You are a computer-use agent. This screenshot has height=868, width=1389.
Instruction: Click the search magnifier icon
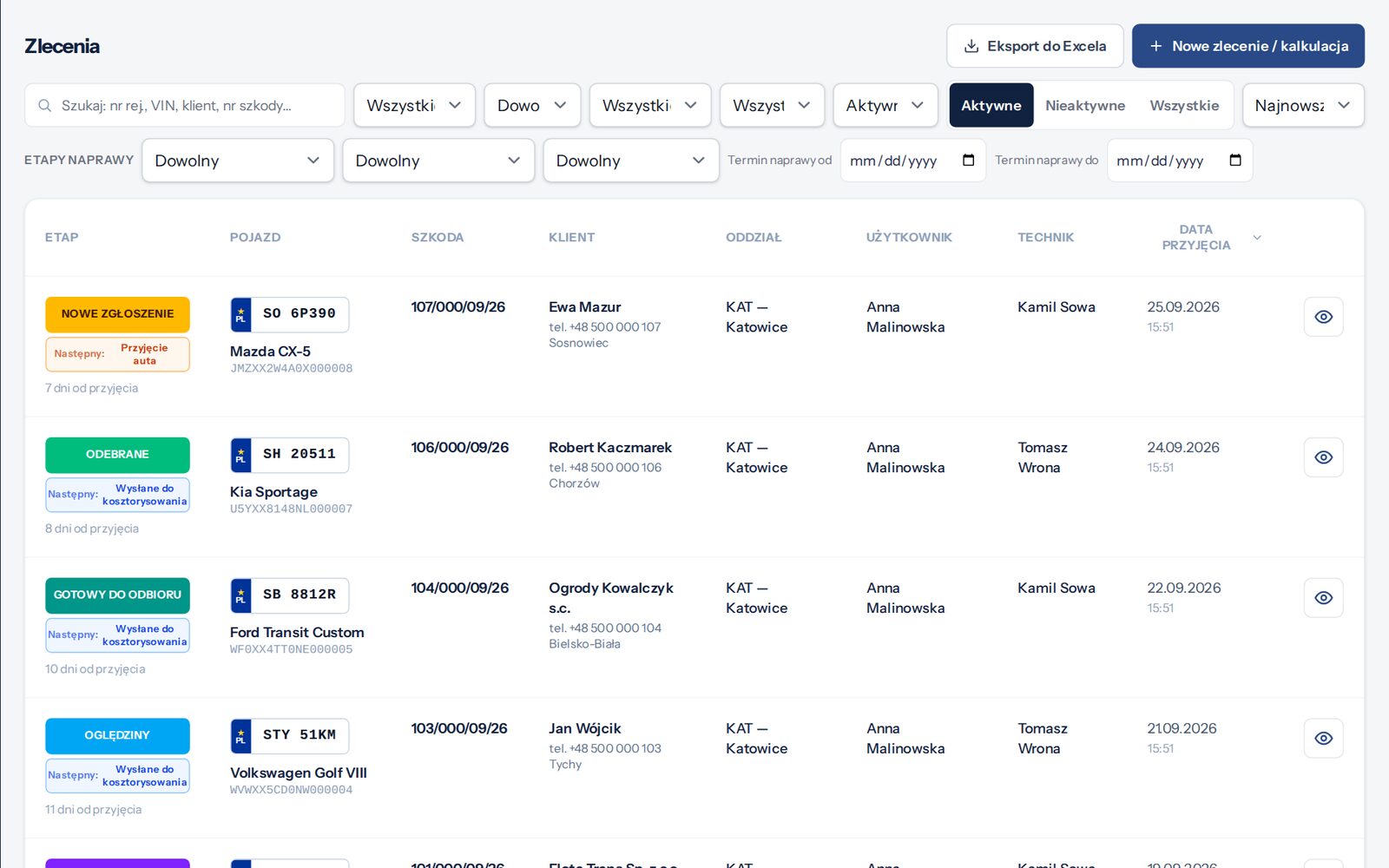[x=45, y=106]
